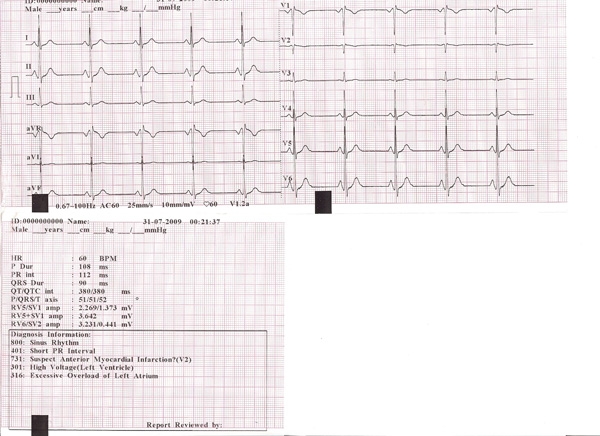Click the '800: Sinus Rhythm' line

point(45,343)
